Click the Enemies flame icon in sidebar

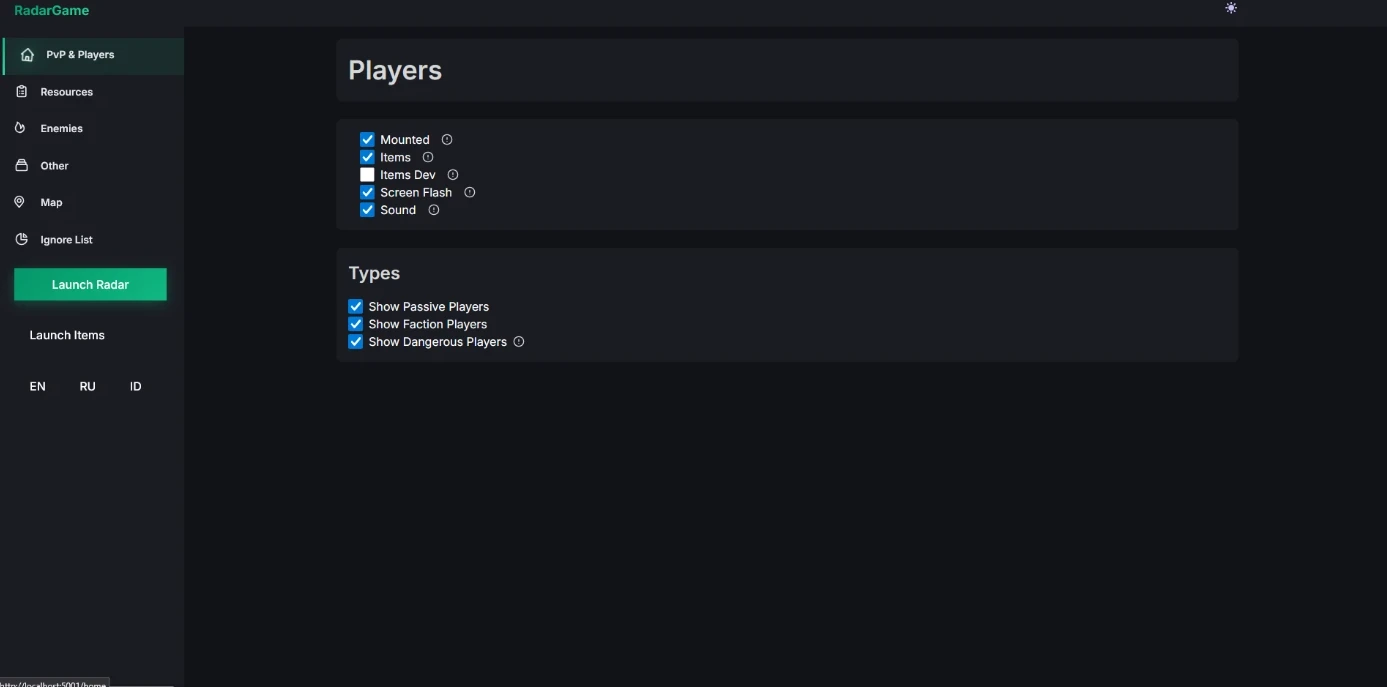[20, 128]
